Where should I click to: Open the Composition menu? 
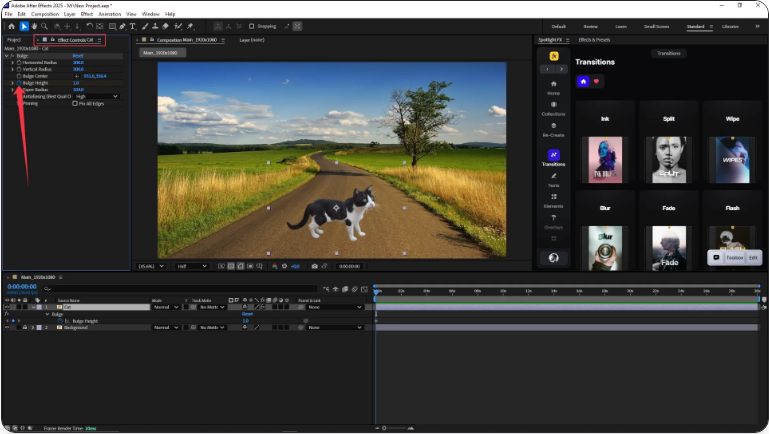pos(45,14)
